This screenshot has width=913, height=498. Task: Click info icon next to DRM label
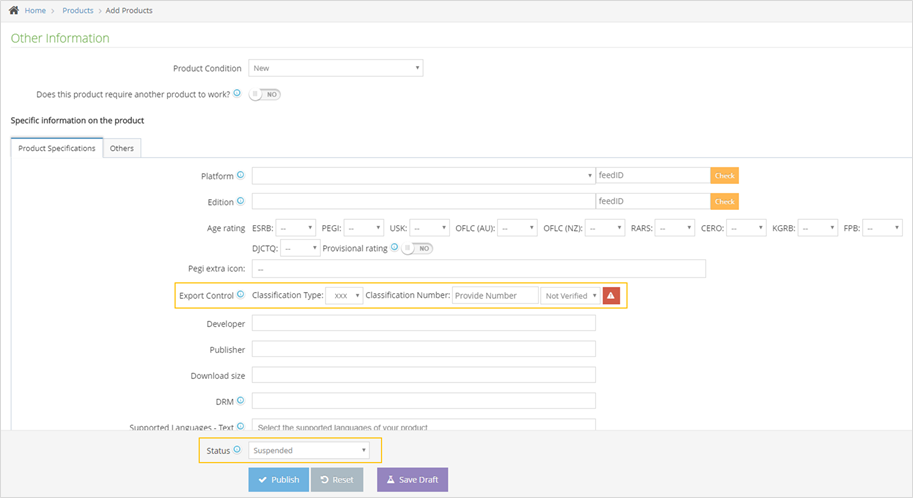(240, 400)
